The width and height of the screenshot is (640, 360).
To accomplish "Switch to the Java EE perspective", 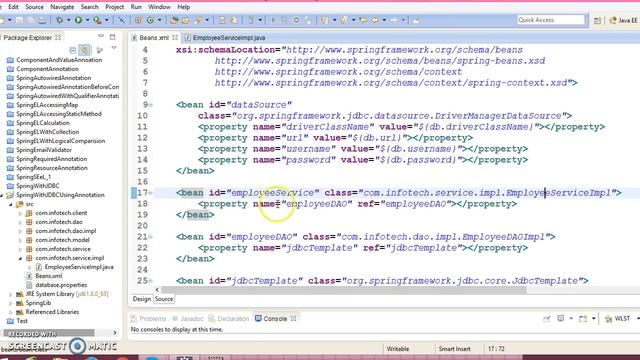I will tap(623, 20).
